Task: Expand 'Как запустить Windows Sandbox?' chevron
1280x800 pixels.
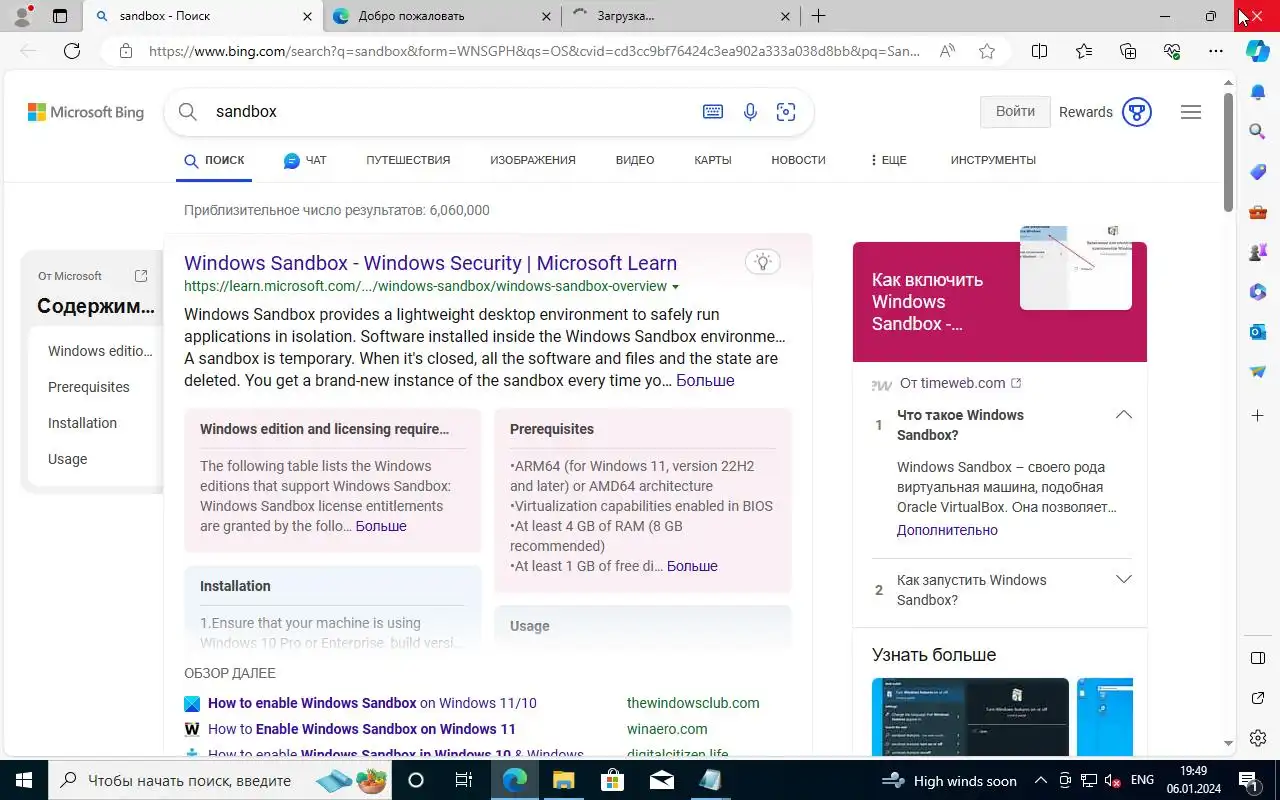Action: click(x=1124, y=580)
